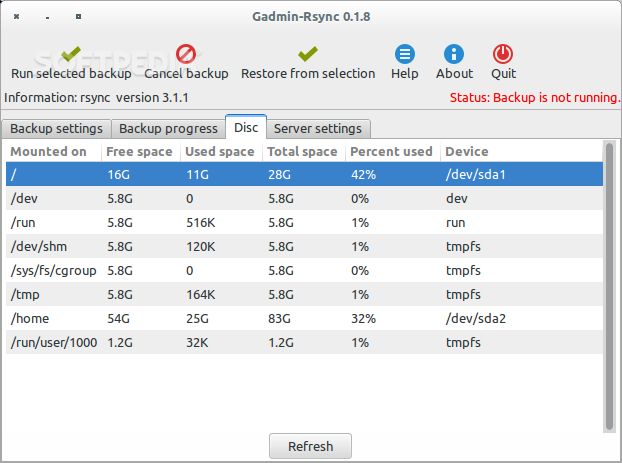
Task: Sort by the Percent used column header
Action: (x=393, y=152)
